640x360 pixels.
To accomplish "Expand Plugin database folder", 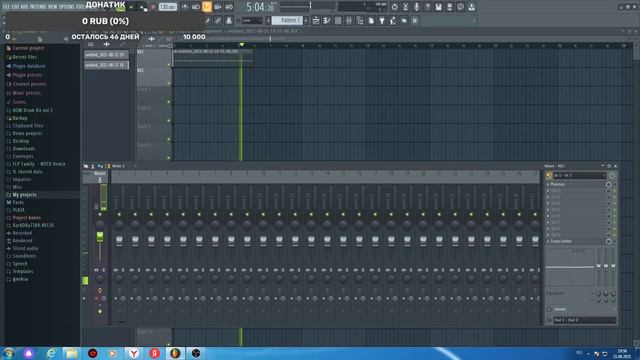I will pos(29,66).
